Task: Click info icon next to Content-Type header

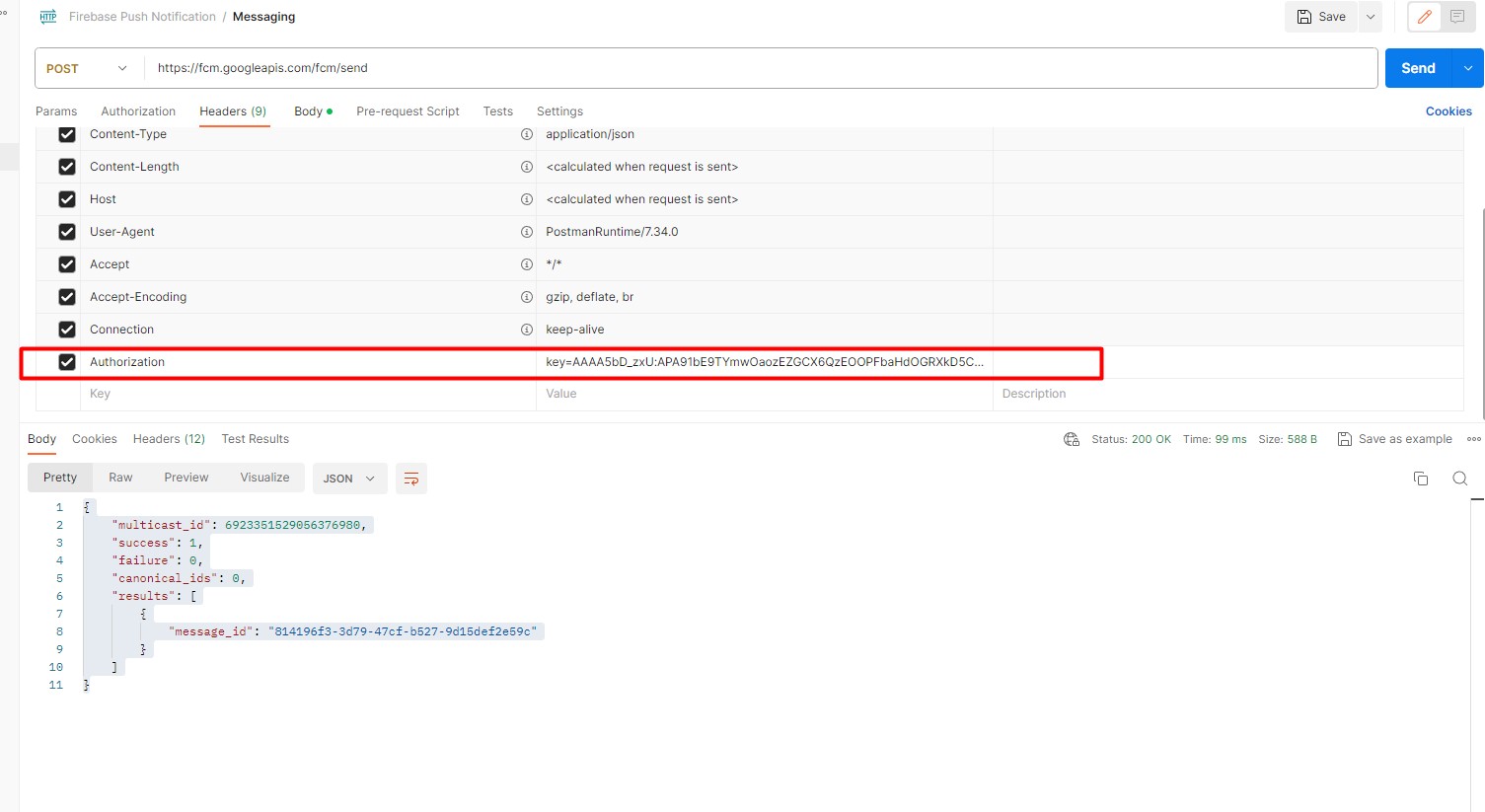Action: pyautogui.click(x=527, y=134)
